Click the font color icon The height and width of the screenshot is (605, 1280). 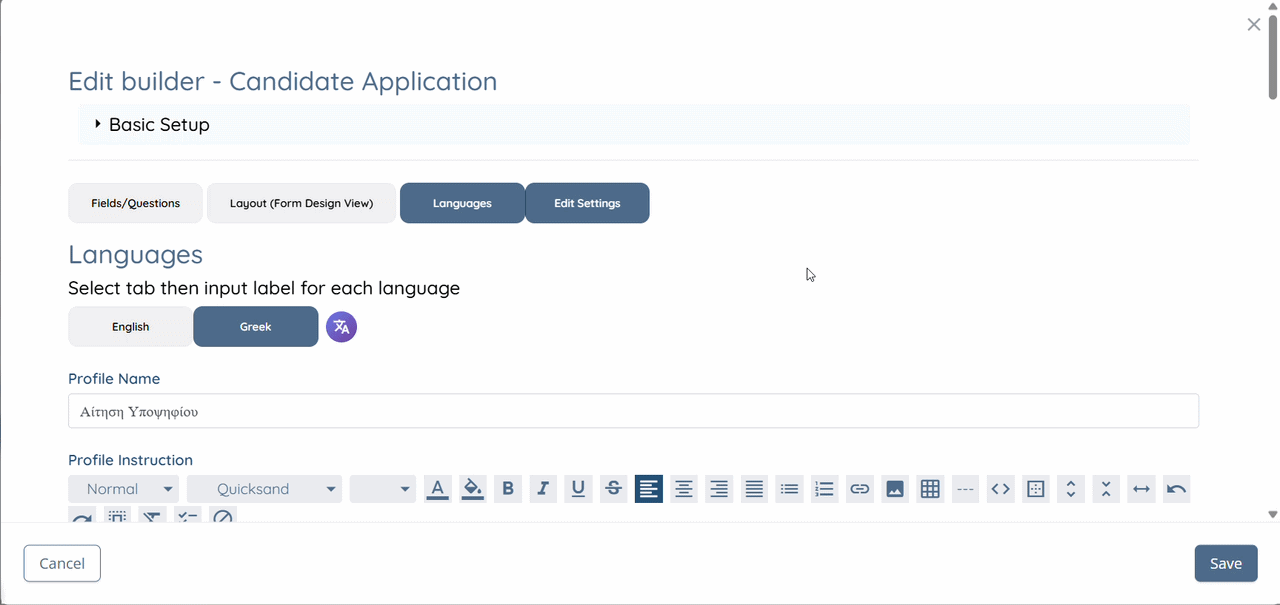coord(437,489)
